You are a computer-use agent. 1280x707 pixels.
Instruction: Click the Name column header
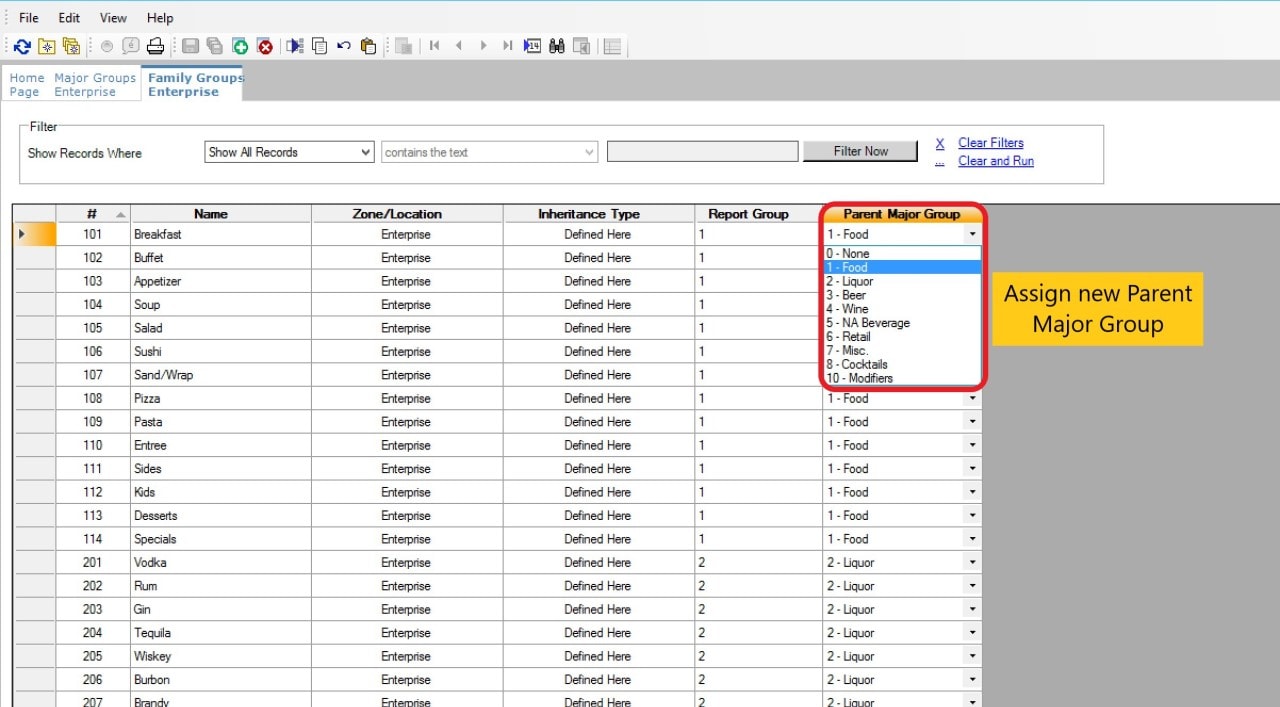[221, 214]
